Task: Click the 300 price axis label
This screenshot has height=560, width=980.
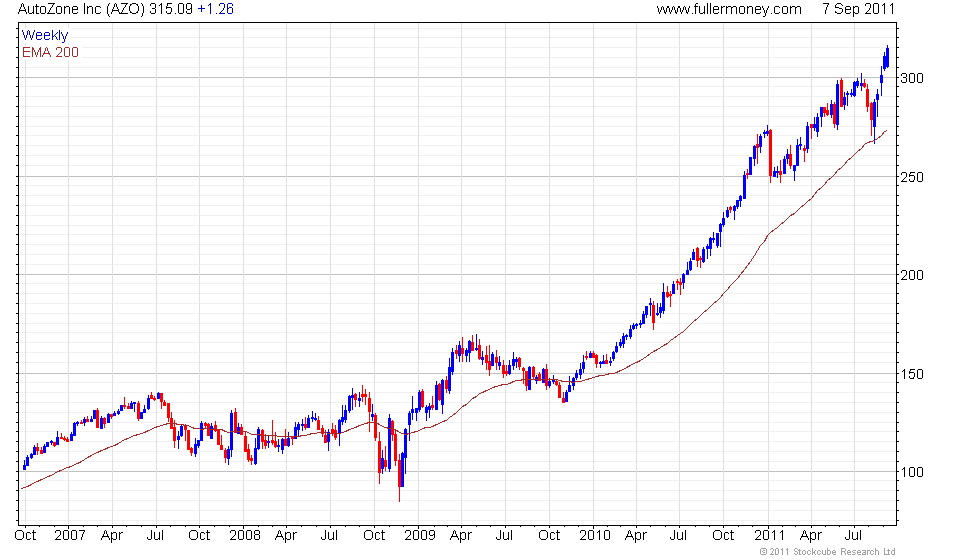Action: pos(911,78)
